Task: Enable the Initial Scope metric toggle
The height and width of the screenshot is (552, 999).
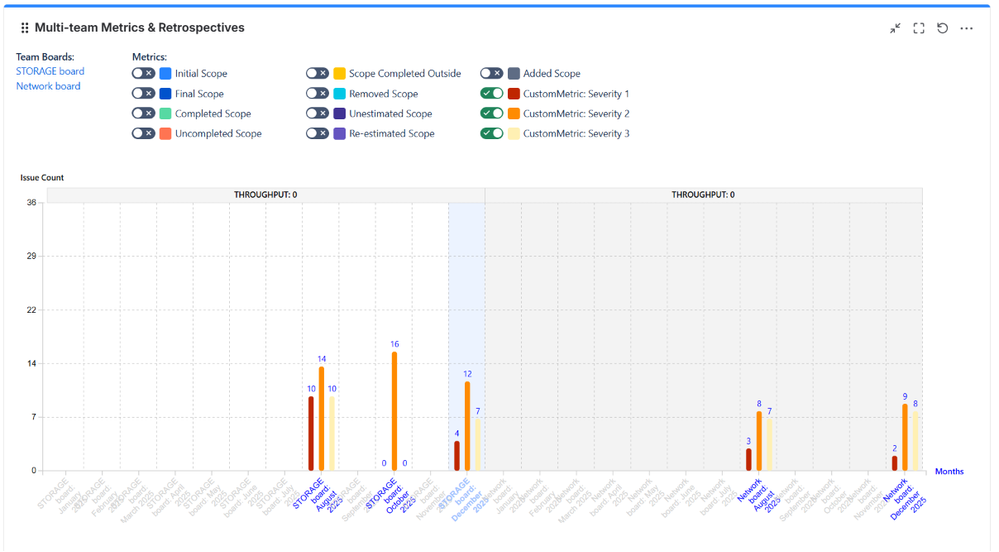Action: click(143, 73)
